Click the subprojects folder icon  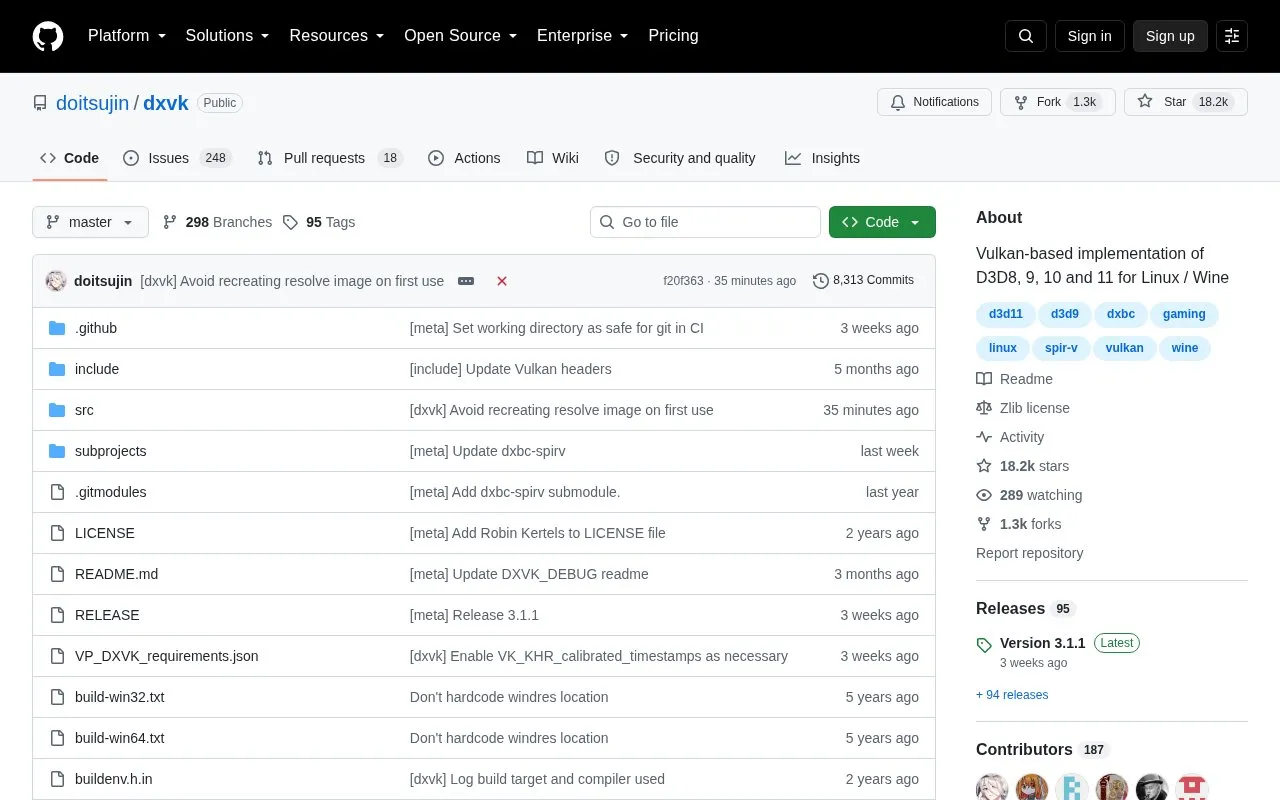pos(57,451)
